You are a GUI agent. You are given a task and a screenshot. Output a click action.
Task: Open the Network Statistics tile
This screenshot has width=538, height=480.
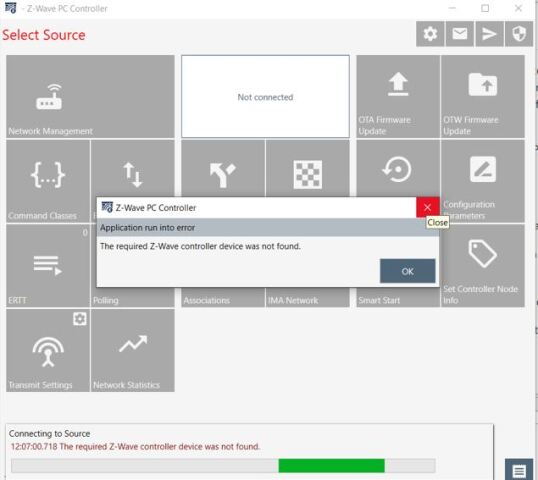pyautogui.click(x=133, y=350)
